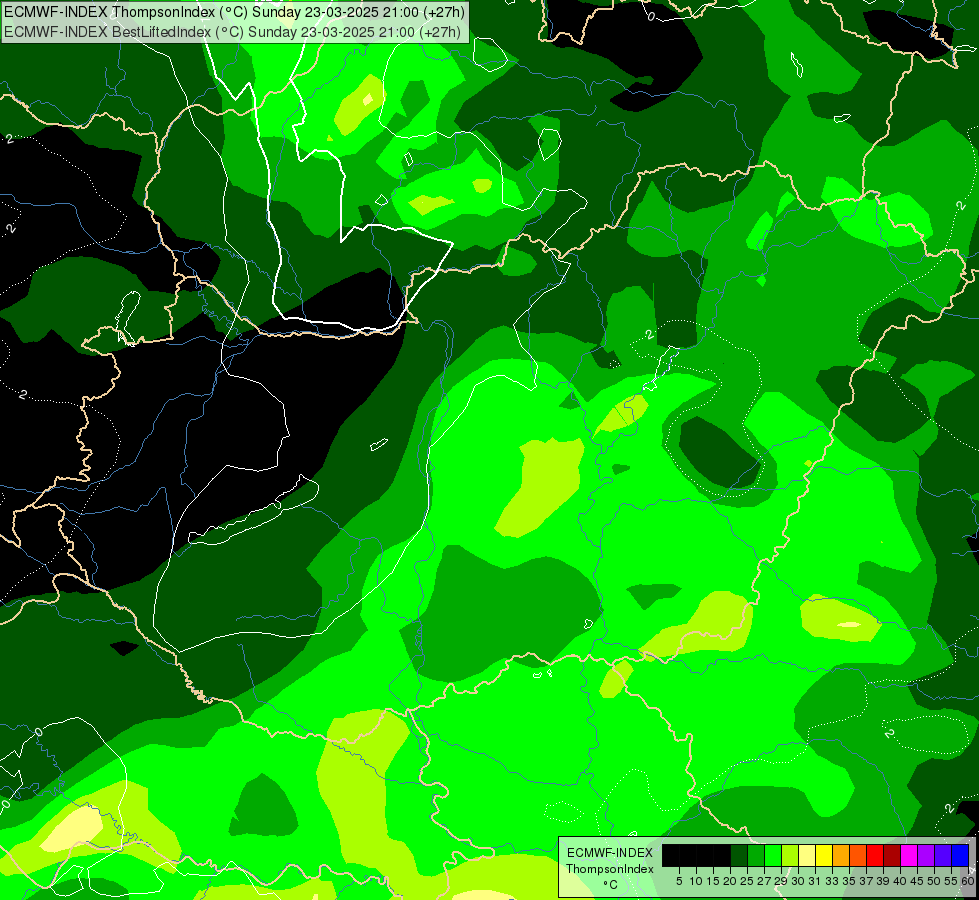Click the legend tick label 45
The width and height of the screenshot is (979, 900).
coord(917,881)
